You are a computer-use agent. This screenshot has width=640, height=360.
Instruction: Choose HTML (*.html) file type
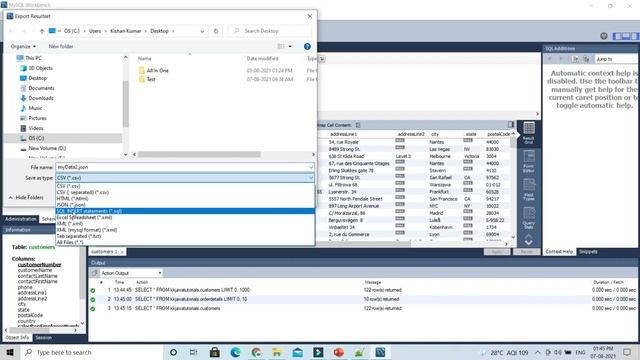185,198
